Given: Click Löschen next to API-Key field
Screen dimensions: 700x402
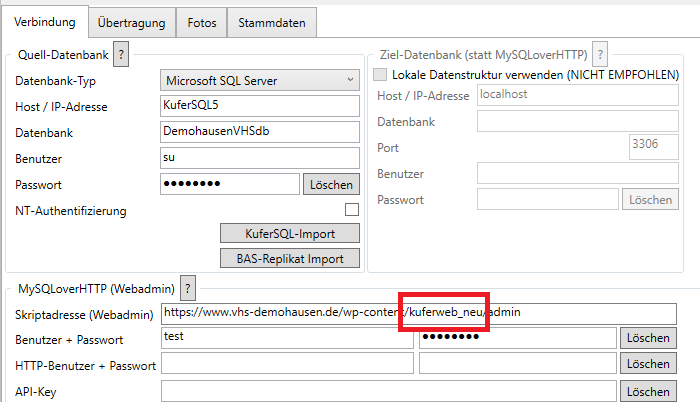Looking at the screenshot, I should (x=648, y=392).
